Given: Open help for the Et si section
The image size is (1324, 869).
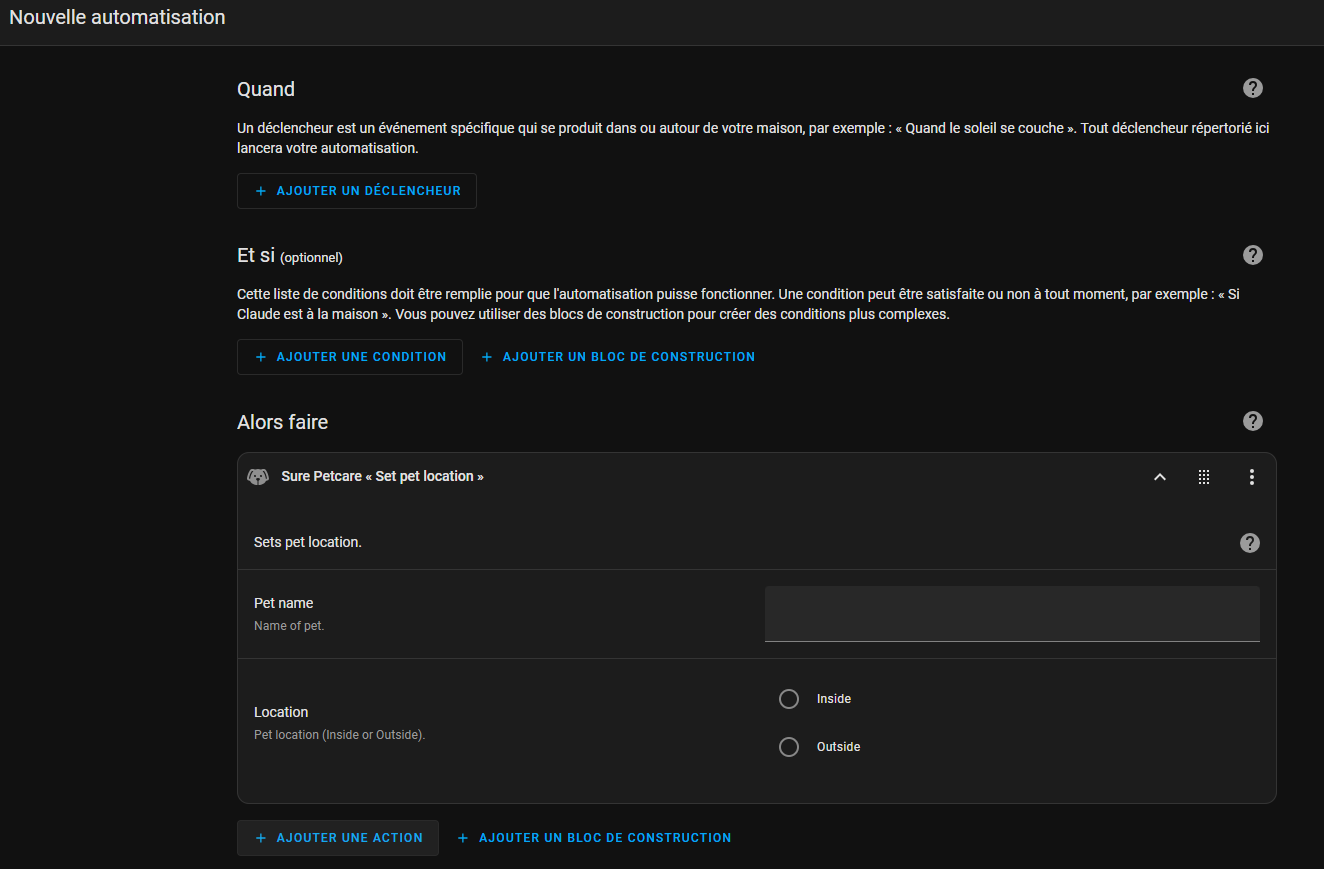Looking at the screenshot, I should pyautogui.click(x=1252, y=255).
